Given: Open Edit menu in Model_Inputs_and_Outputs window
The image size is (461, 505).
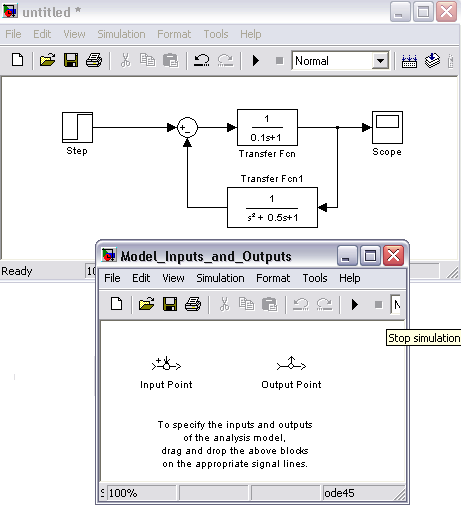Looking at the screenshot, I should click(141, 278).
